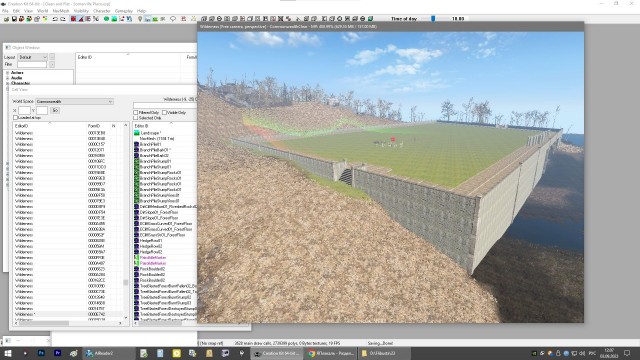Click the small button beside Layout dropdown
The width and height of the screenshot is (640, 360).
[52, 57]
